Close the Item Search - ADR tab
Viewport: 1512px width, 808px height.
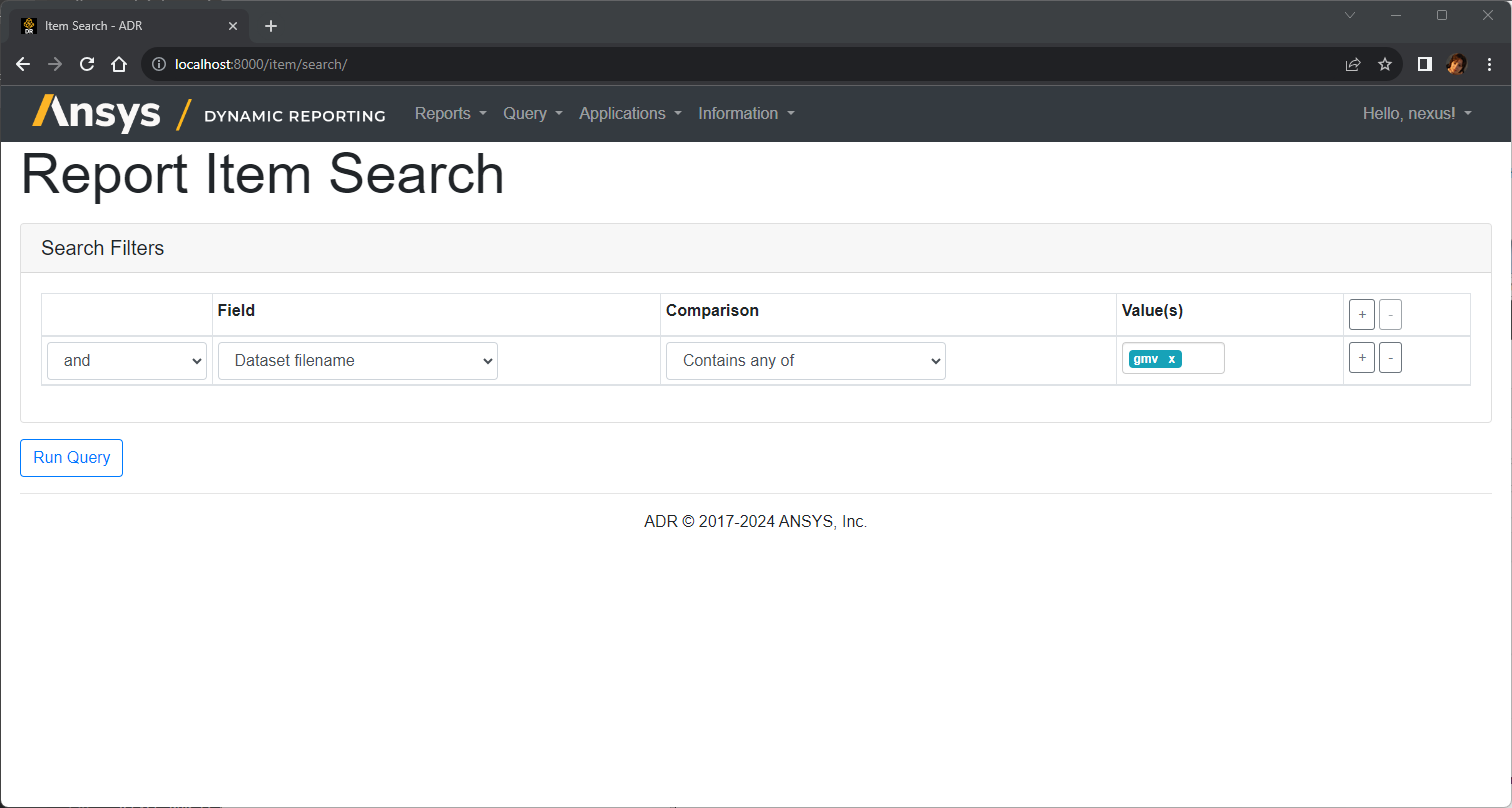coord(233,26)
